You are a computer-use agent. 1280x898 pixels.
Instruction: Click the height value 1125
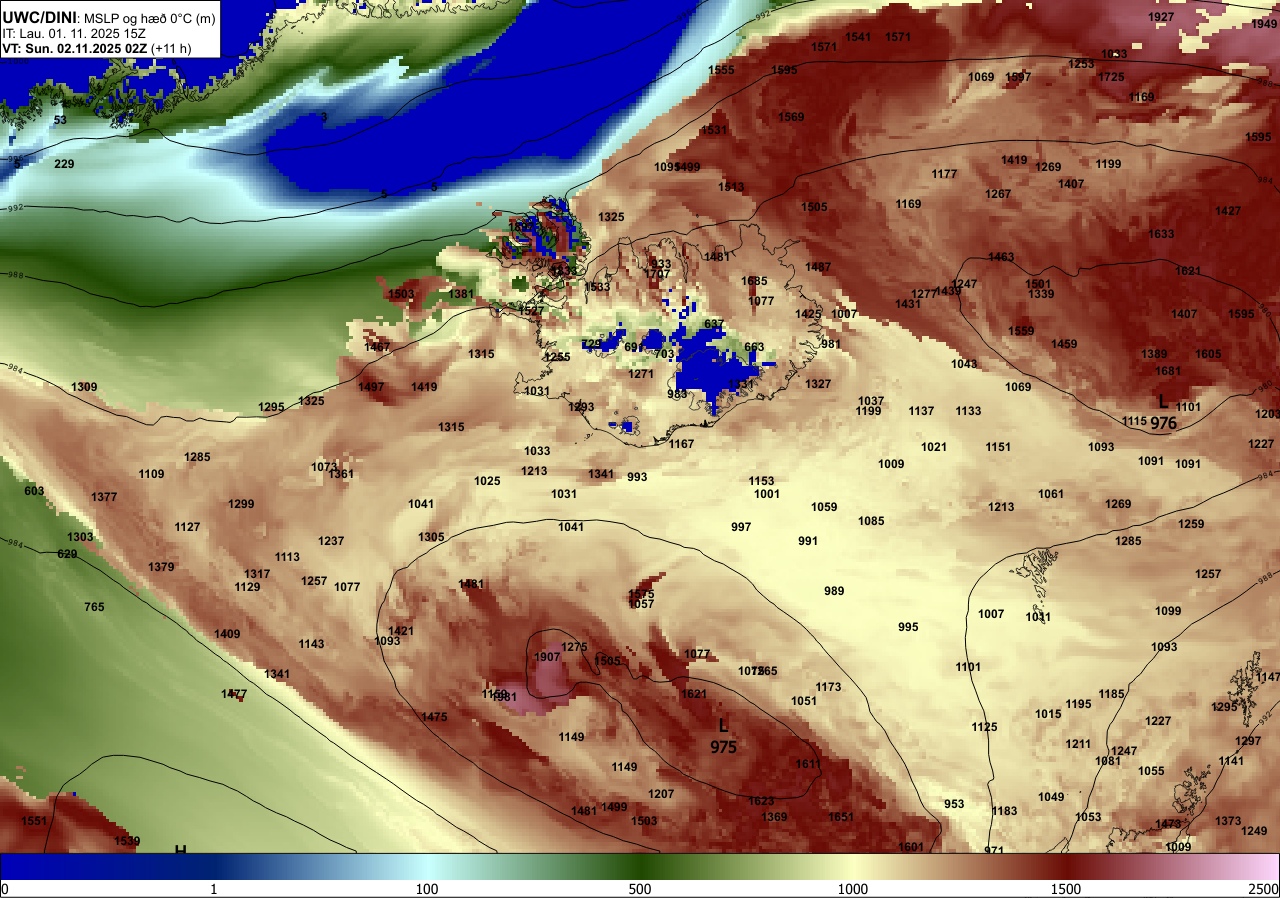984,727
